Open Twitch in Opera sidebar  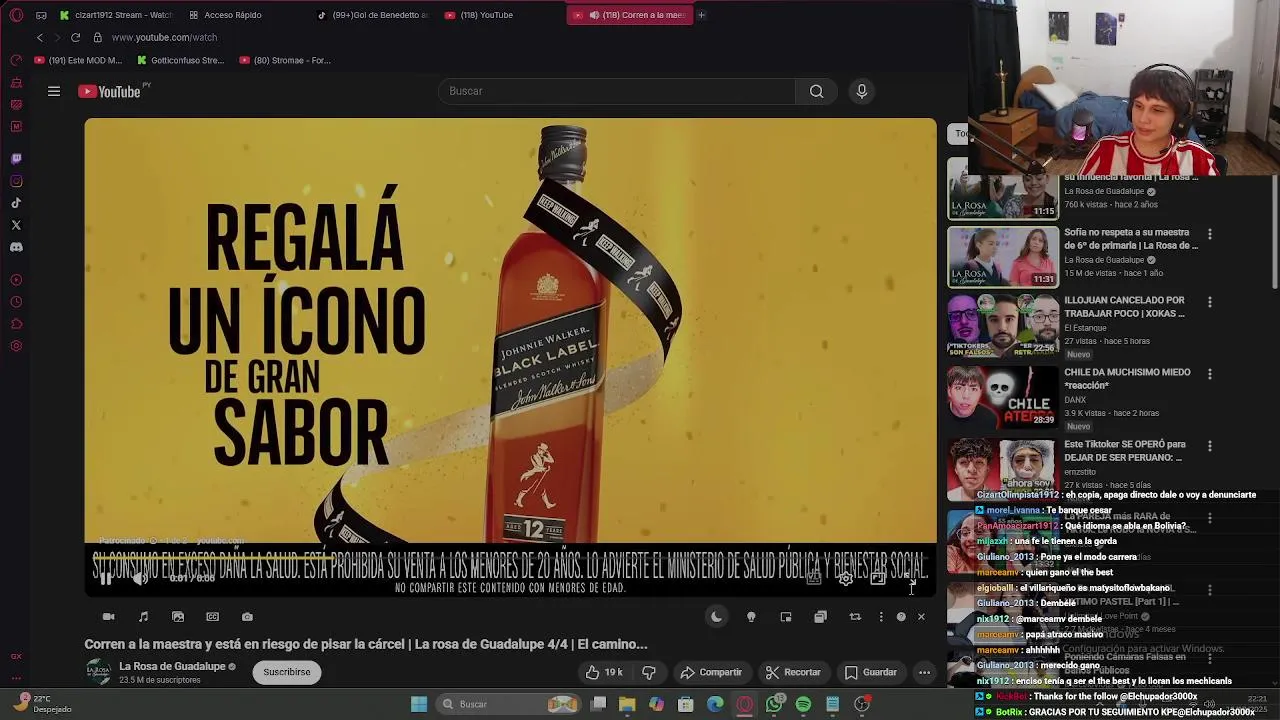pos(16,159)
